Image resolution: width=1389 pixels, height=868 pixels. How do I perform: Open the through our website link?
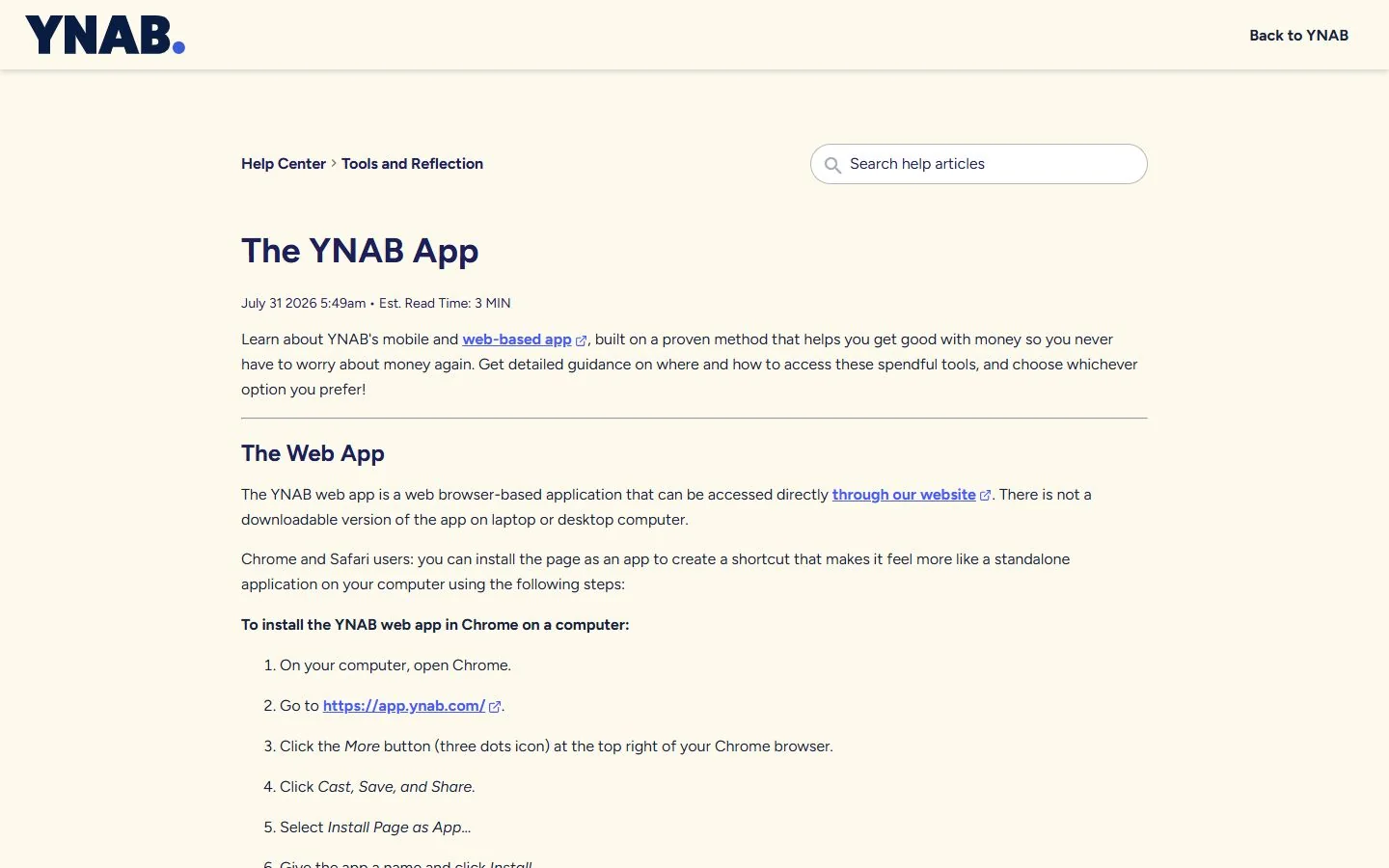pyautogui.click(x=904, y=495)
